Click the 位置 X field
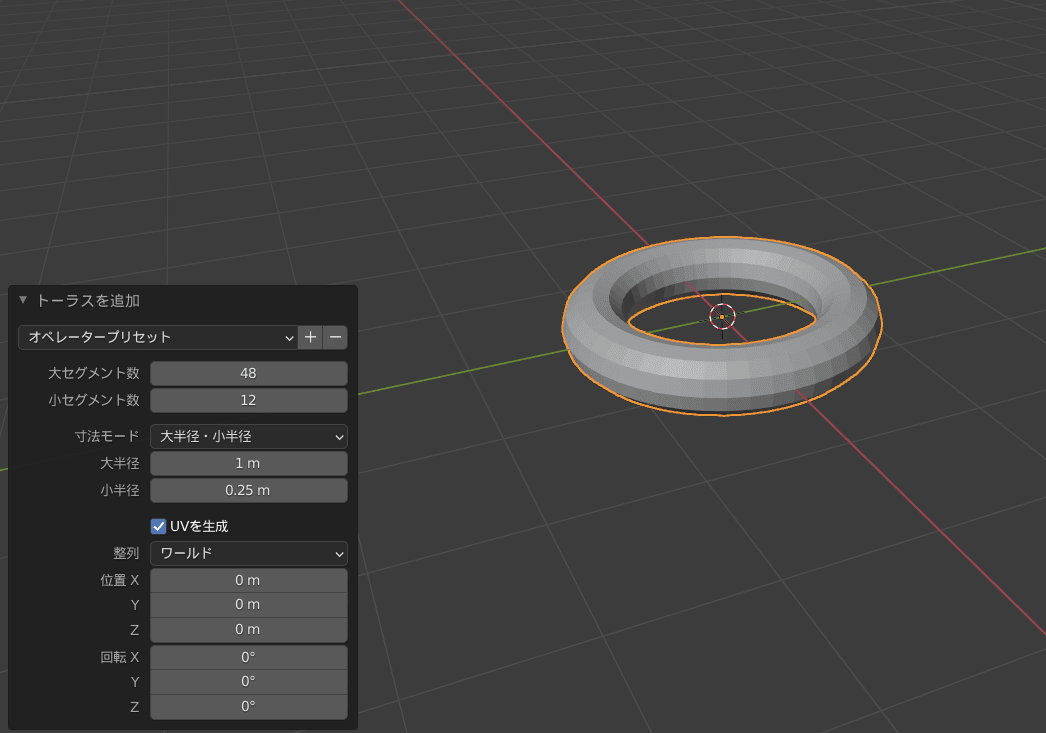Screen dimensions: 1046x733 tap(248, 580)
